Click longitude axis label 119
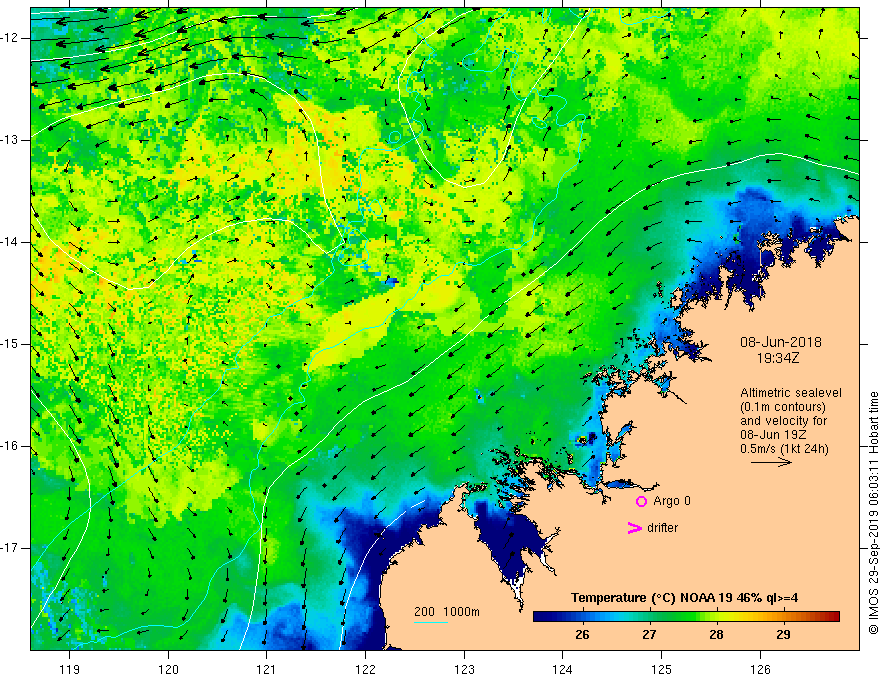This screenshot has width=880, height=680. tap(70, 669)
